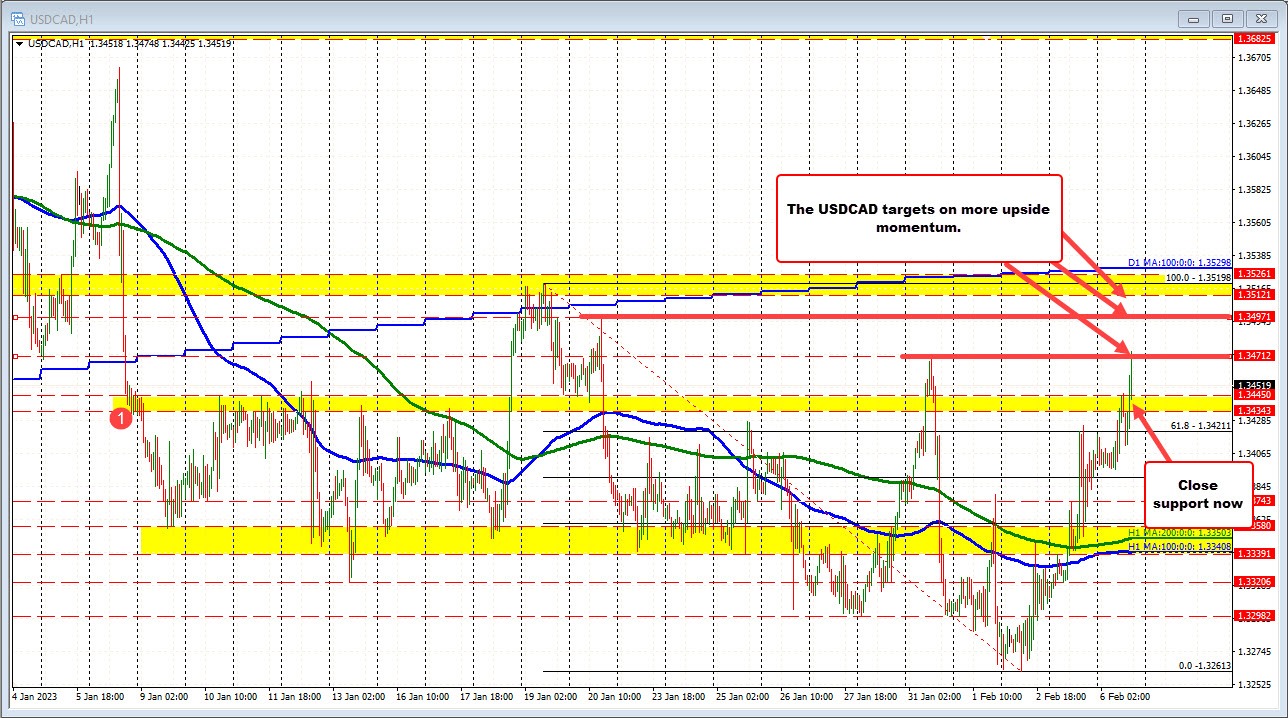This screenshot has width=1288, height=718.
Task: Select the 1.34343 price level label
Action: point(1253,411)
